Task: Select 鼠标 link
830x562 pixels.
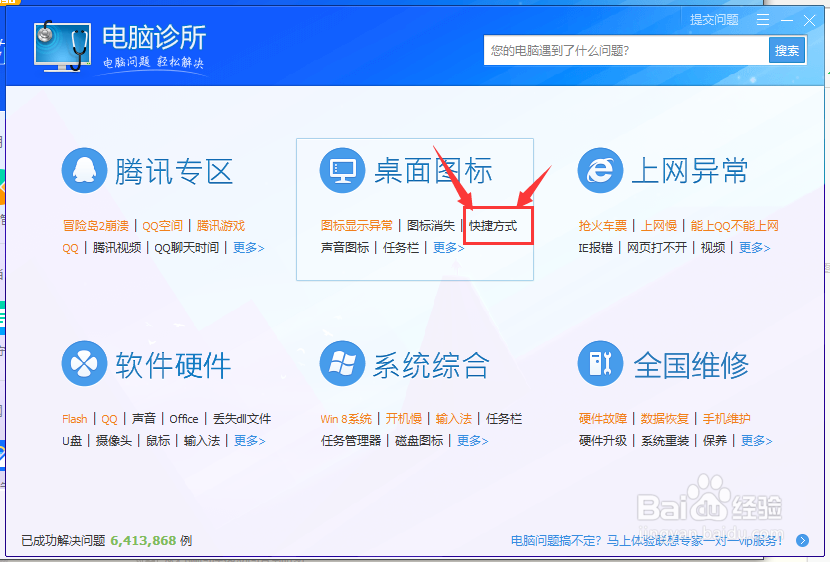Action: (x=158, y=441)
